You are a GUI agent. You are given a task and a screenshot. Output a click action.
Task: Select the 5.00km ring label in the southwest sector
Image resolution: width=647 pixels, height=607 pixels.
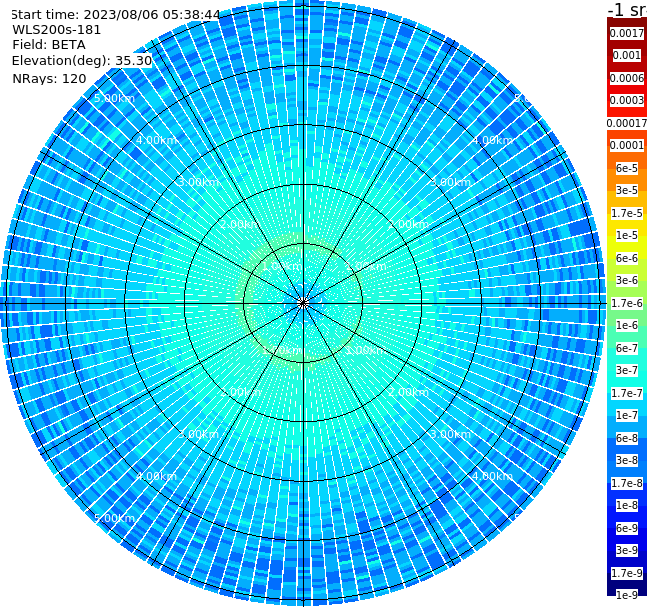114,518
